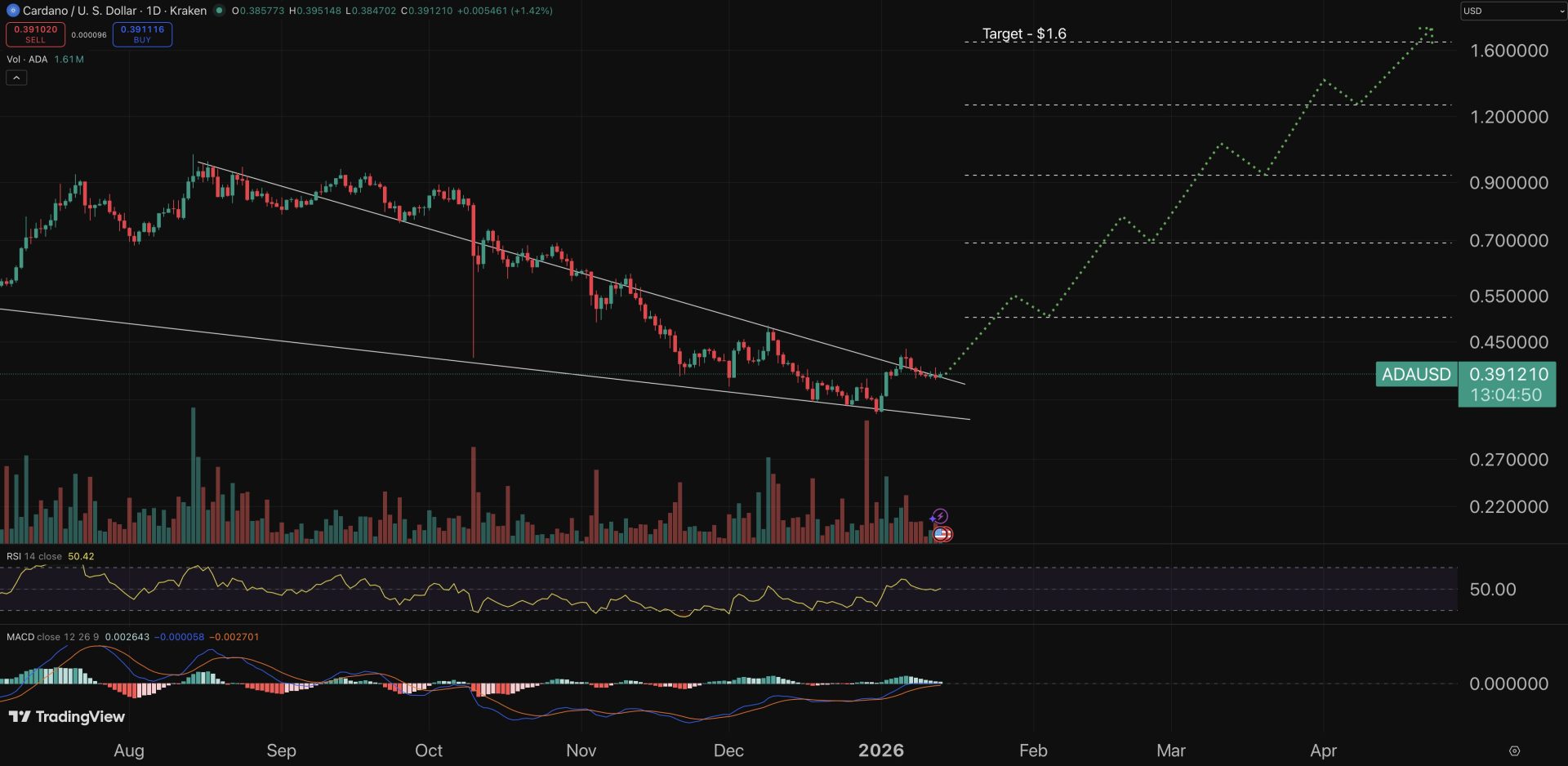Click the US flag economic event icon
Viewport: 1568px width, 766px height.
click(942, 534)
